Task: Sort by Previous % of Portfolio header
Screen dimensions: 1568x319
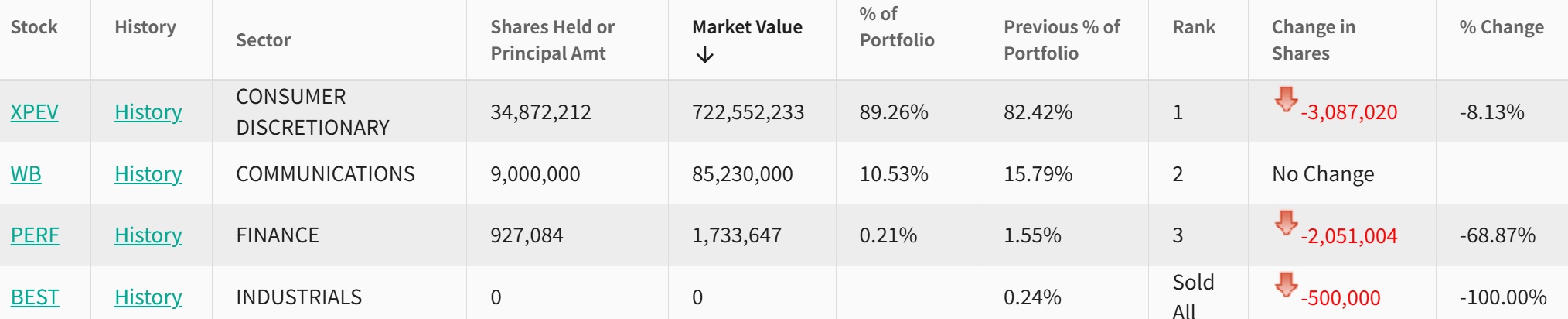Action: pos(1062,40)
